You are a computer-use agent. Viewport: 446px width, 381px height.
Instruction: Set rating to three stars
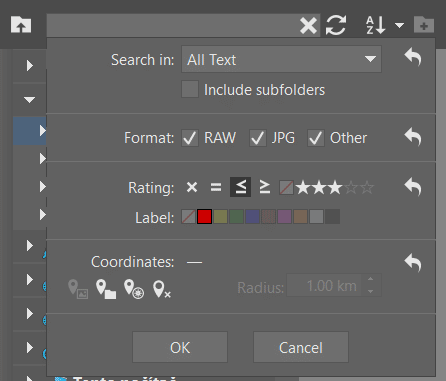tap(335, 188)
